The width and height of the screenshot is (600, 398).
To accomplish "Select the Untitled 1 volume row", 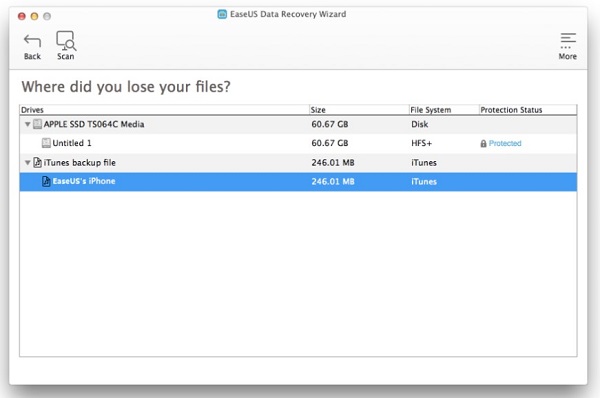I will click(x=298, y=144).
